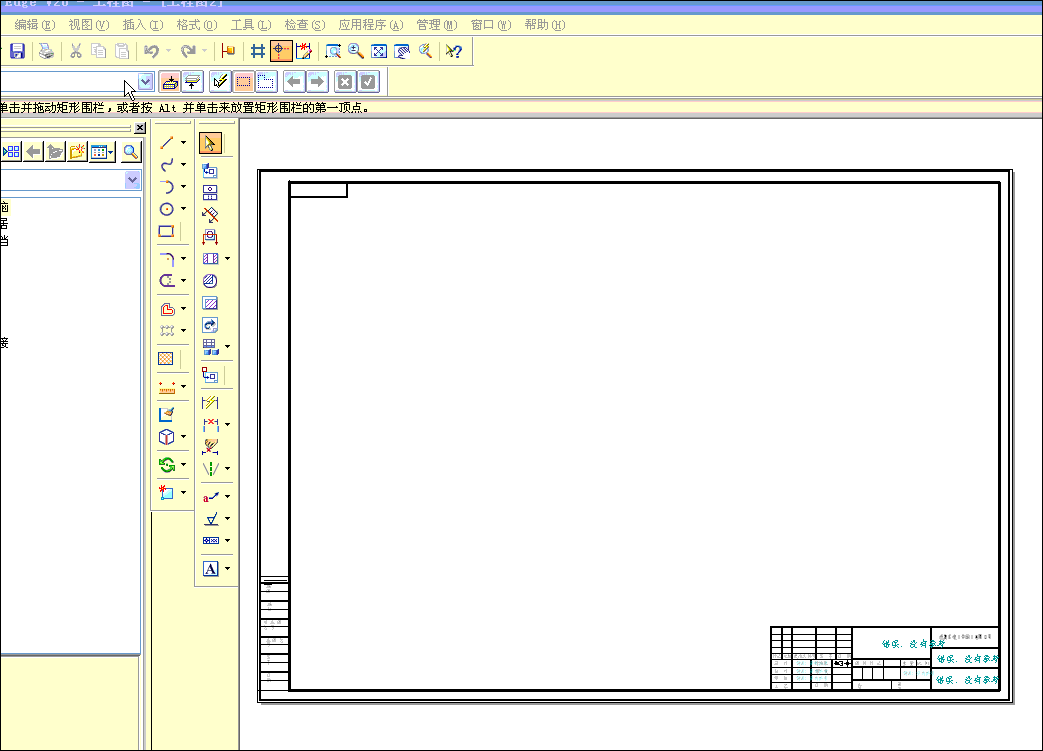Viewport: 1043px width, 751px height.
Task: Click the Drawing View Wizard icon
Action: (x=210, y=171)
